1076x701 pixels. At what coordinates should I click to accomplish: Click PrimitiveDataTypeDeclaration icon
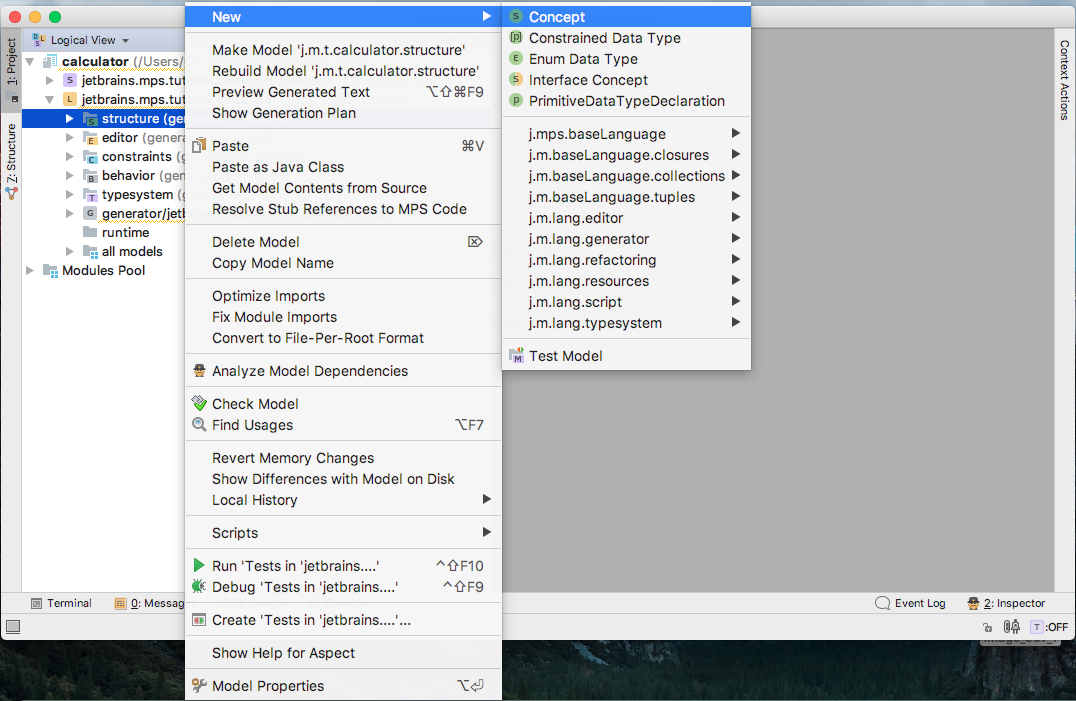tap(516, 101)
